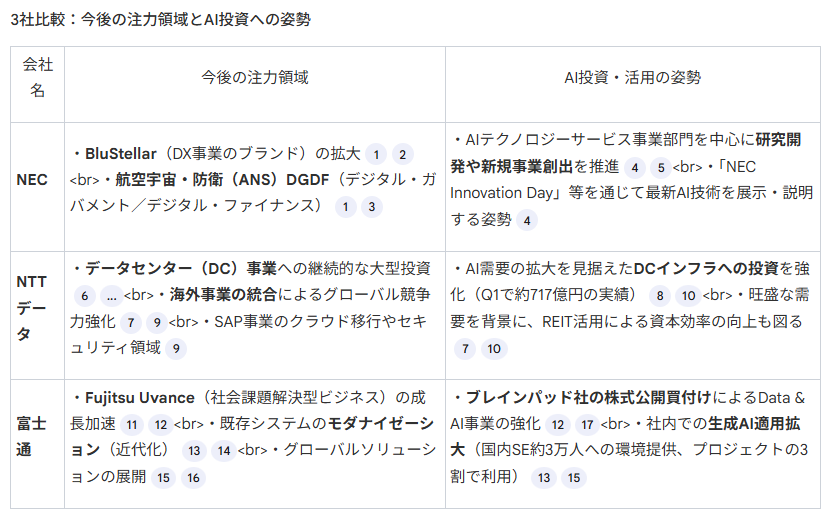
Task: Click the bold BluStellar text
Action: pyautogui.click(x=121, y=154)
